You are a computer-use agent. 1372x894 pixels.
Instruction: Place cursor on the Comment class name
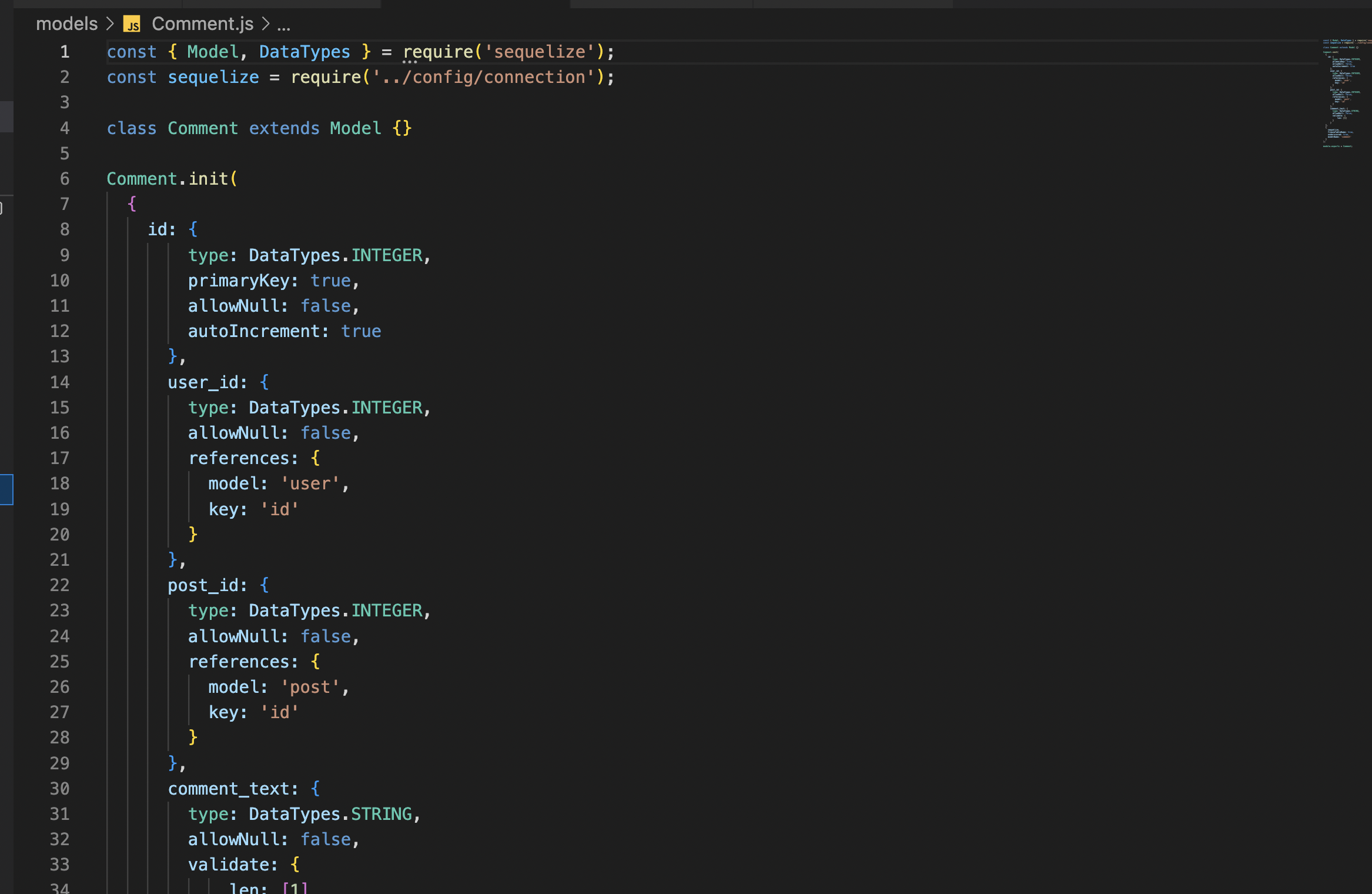click(x=202, y=128)
